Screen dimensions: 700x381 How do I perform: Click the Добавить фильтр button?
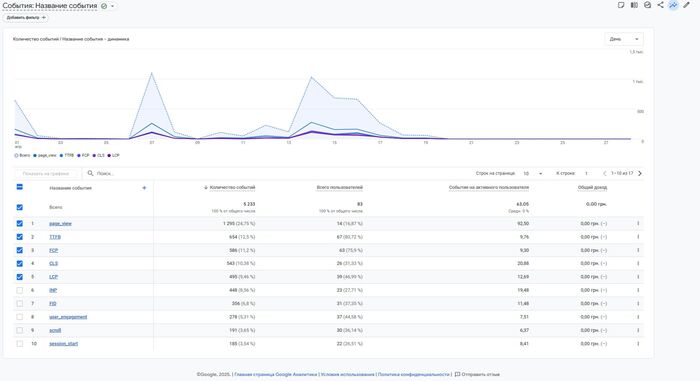click(25, 17)
